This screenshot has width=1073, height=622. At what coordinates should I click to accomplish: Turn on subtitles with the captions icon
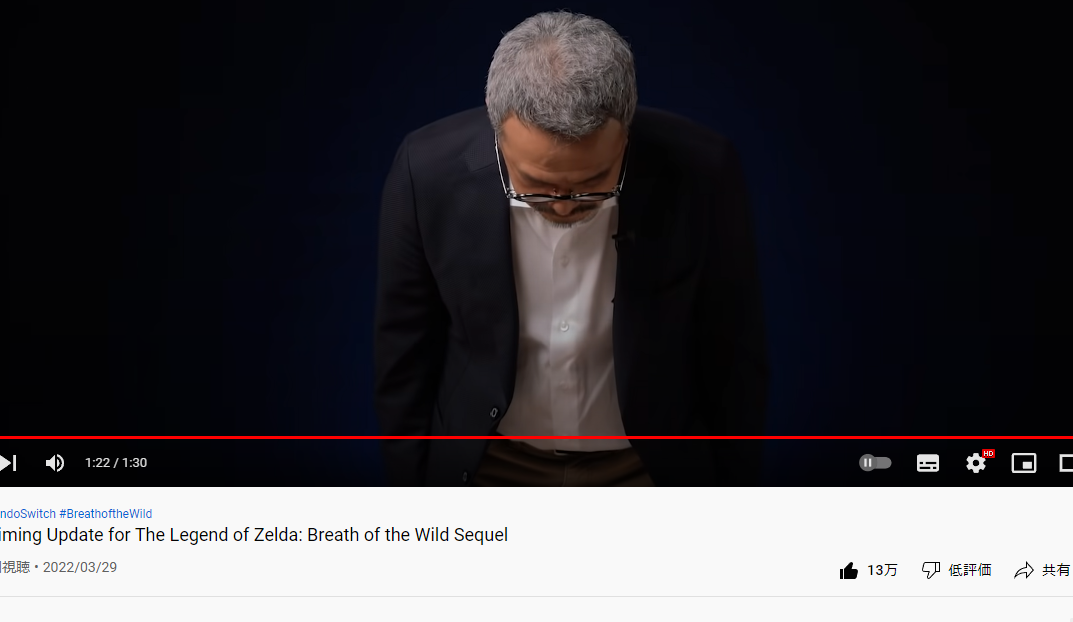pyautogui.click(x=927, y=463)
